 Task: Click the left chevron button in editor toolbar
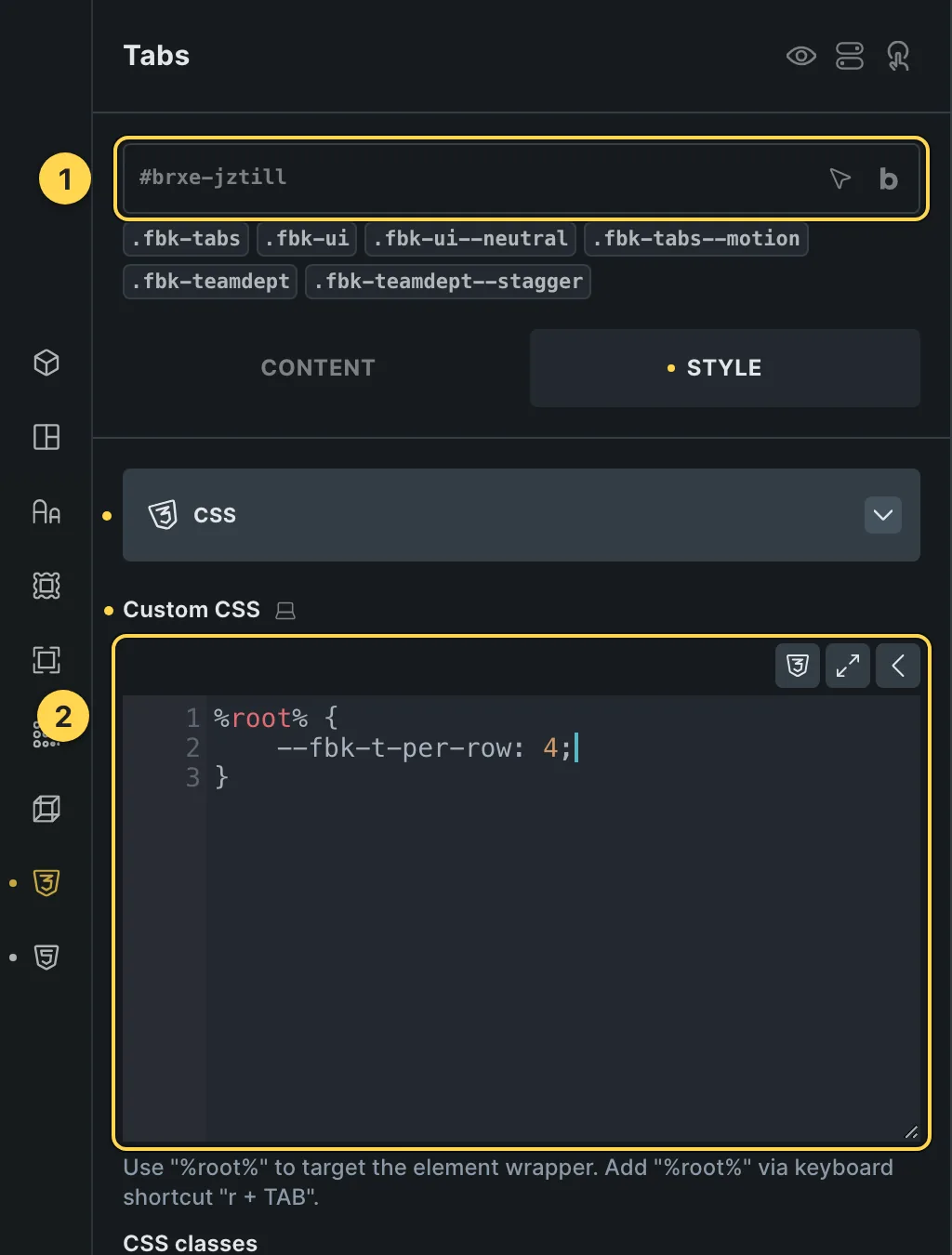point(898,666)
